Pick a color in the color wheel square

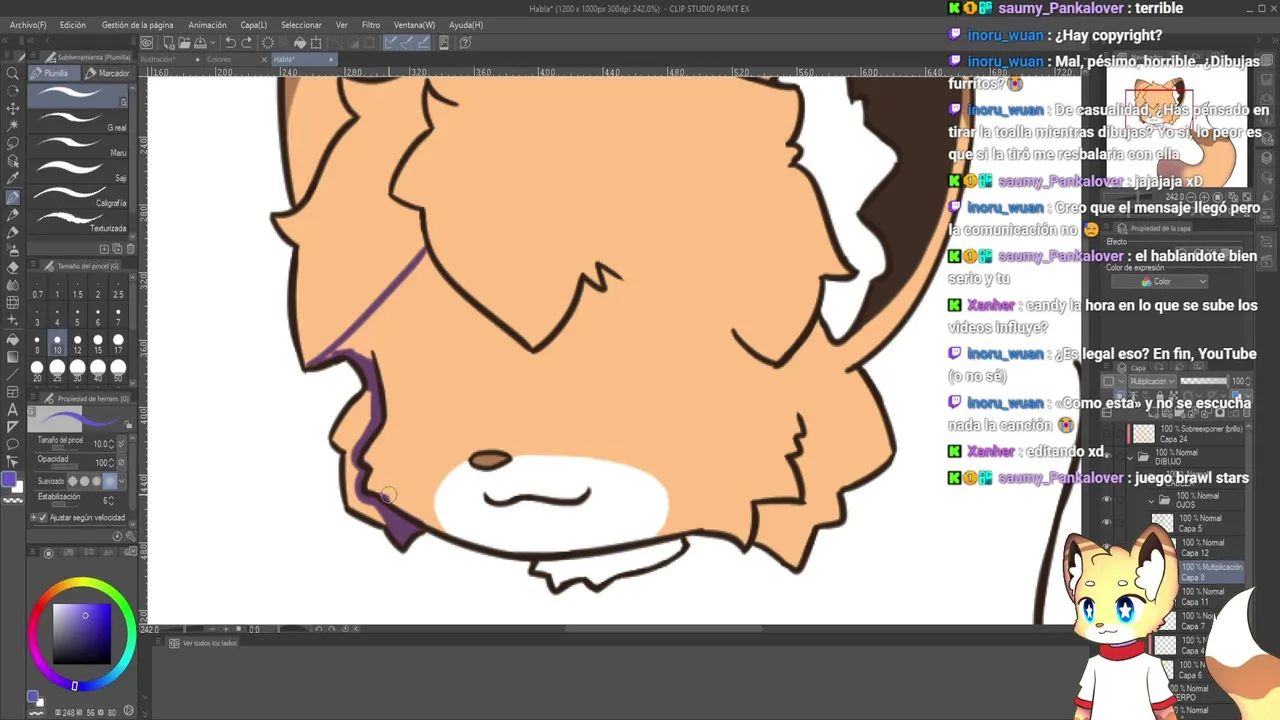pos(81,633)
